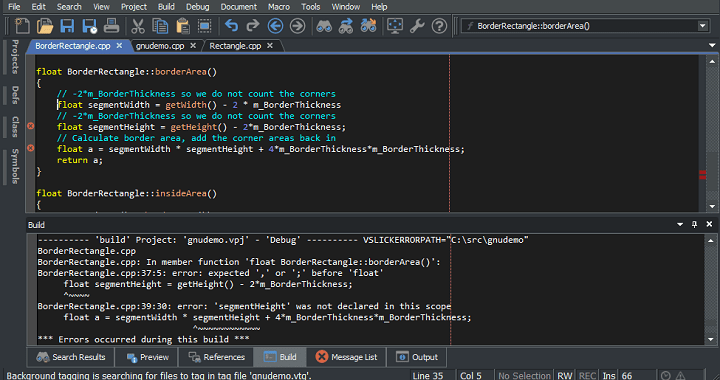The image size is (720, 380).
Task: Click the Paste clipboard icon
Action: click(183, 26)
